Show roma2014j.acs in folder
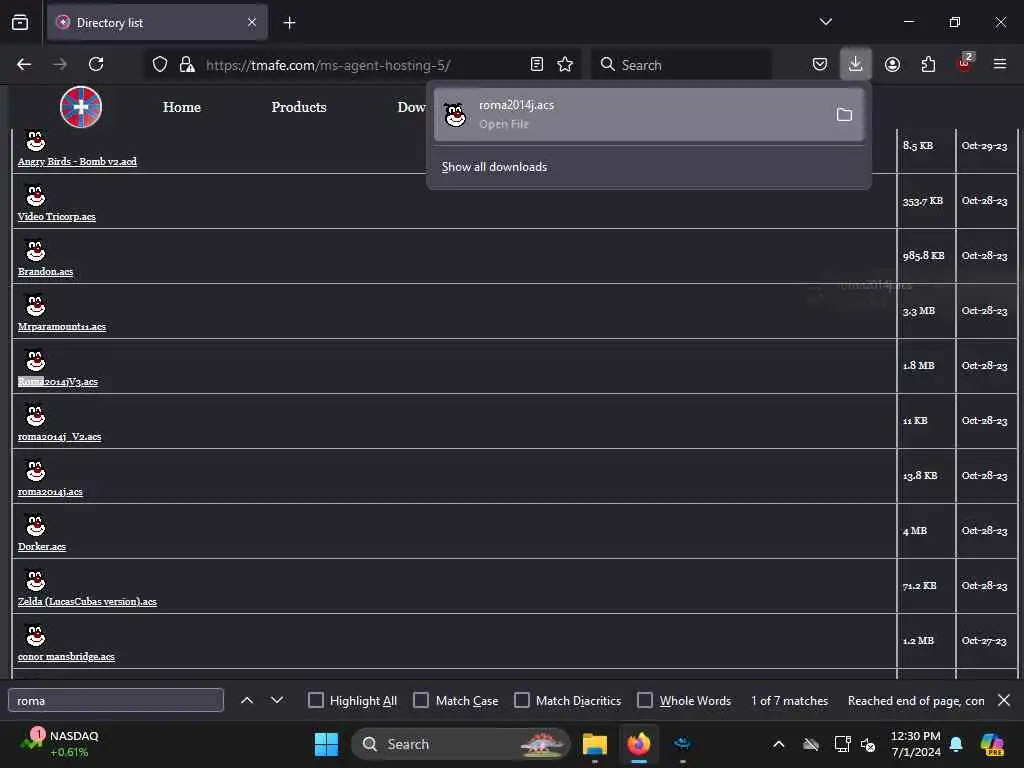The image size is (1024, 768). (844, 114)
